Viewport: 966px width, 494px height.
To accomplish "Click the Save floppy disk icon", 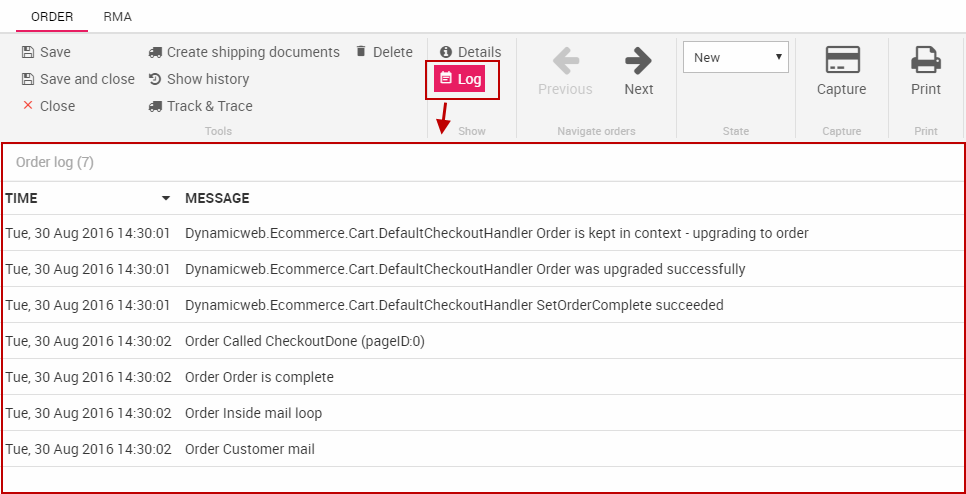I will 28,52.
